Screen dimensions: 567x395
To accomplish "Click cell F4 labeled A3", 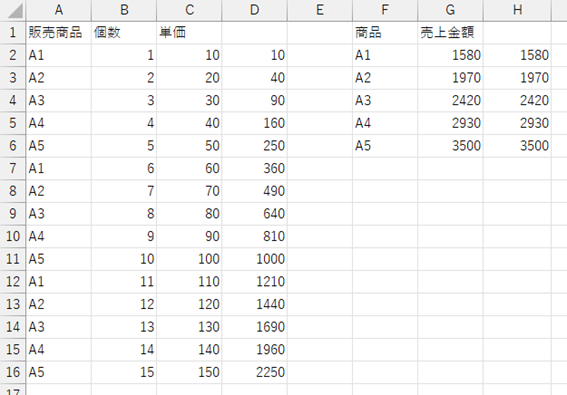I will click(x=385, y=101).
